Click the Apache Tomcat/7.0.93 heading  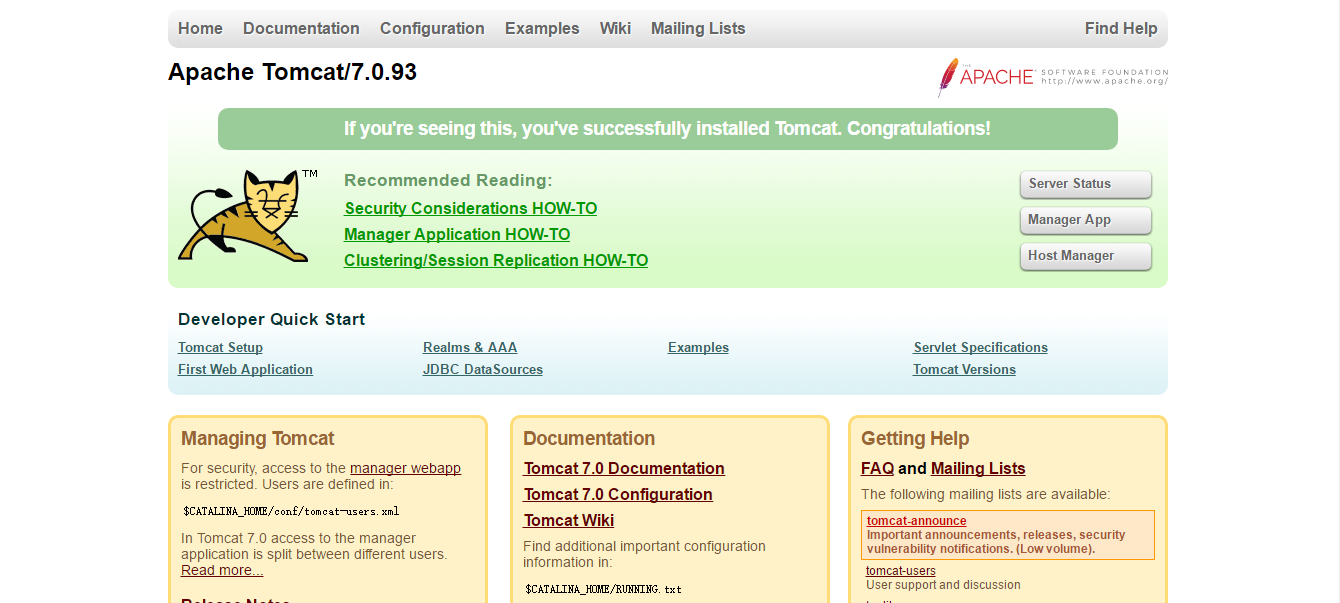(292, 72)
